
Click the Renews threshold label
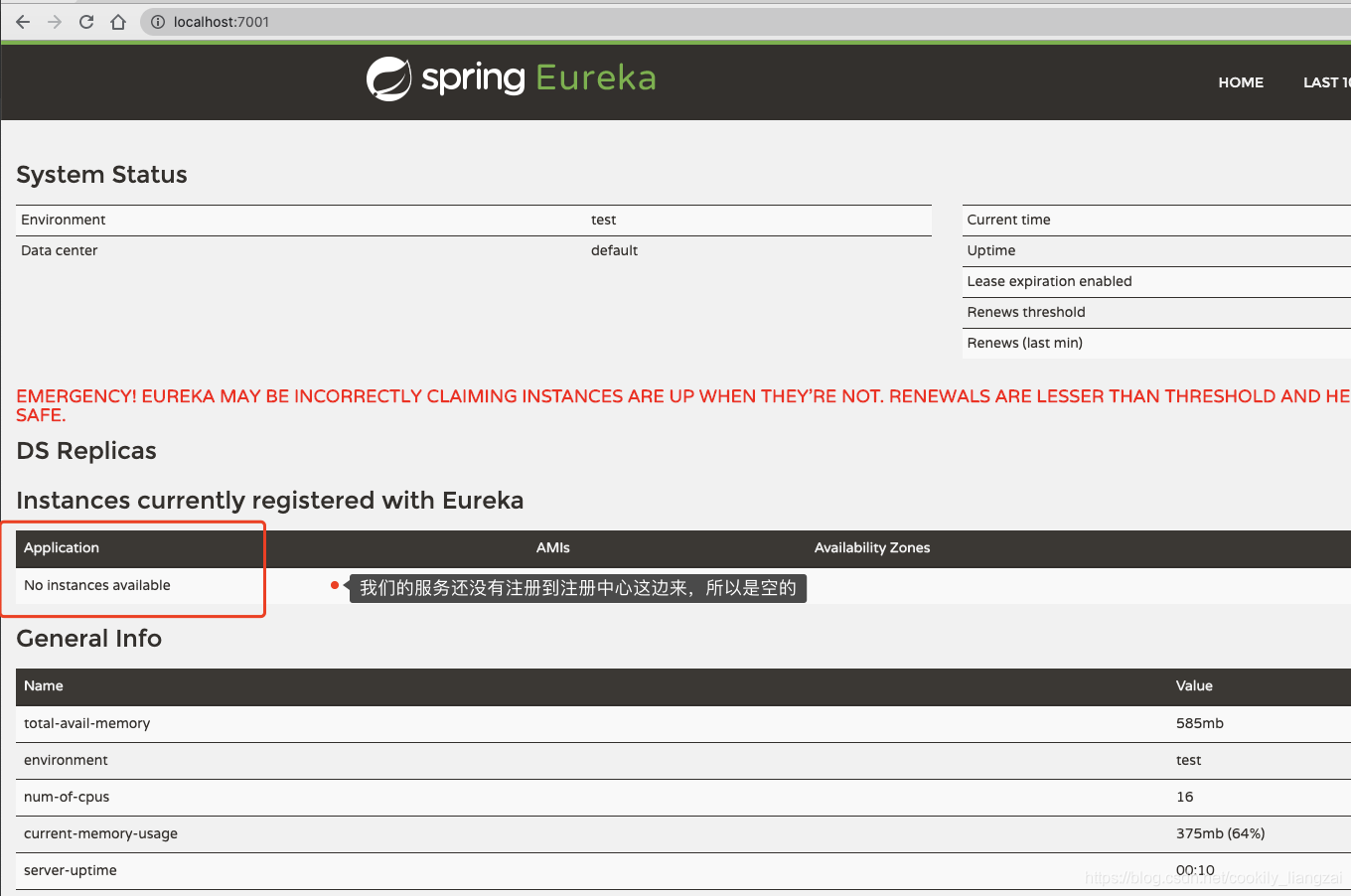tap(1026, 312)
